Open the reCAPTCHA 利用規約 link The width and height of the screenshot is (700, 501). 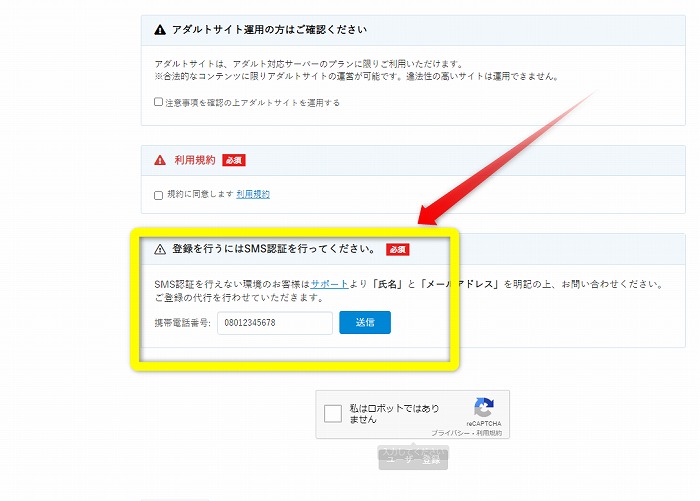pos(490,433)
